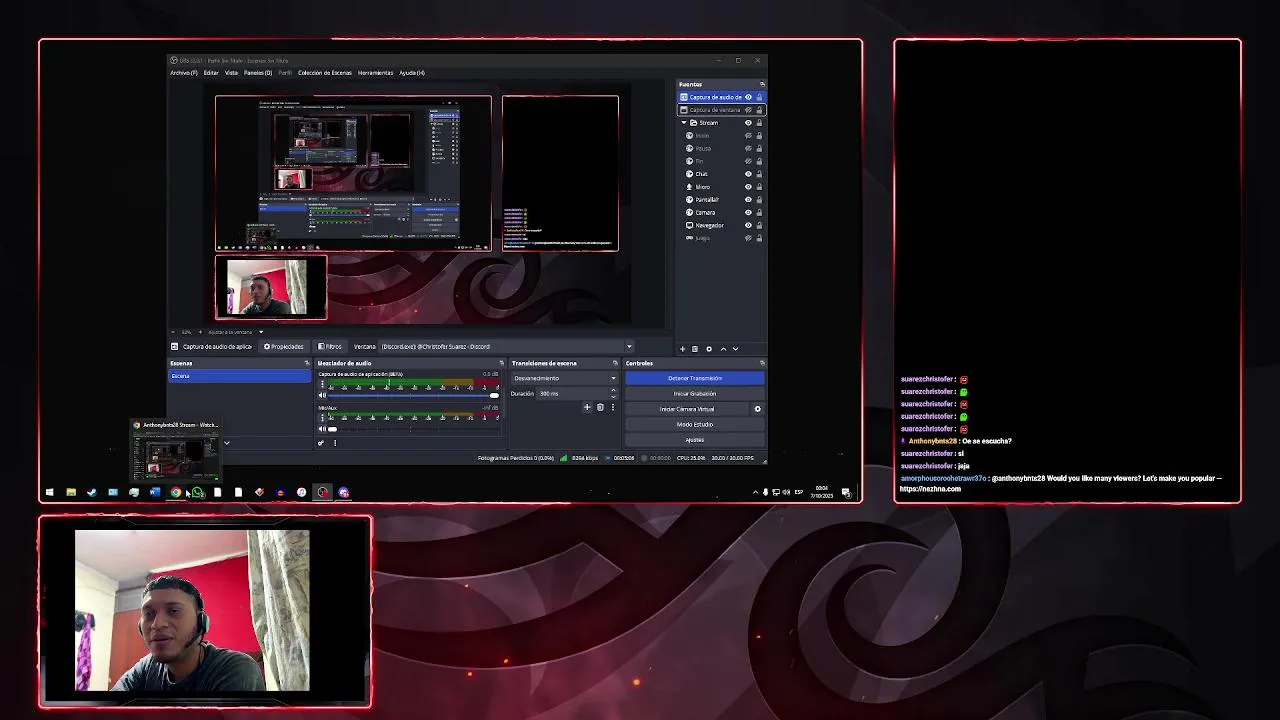The image size is (1280, 720).
Task: Open the Desvanecimiento transition dropdown
Action: tap(565, 378)
